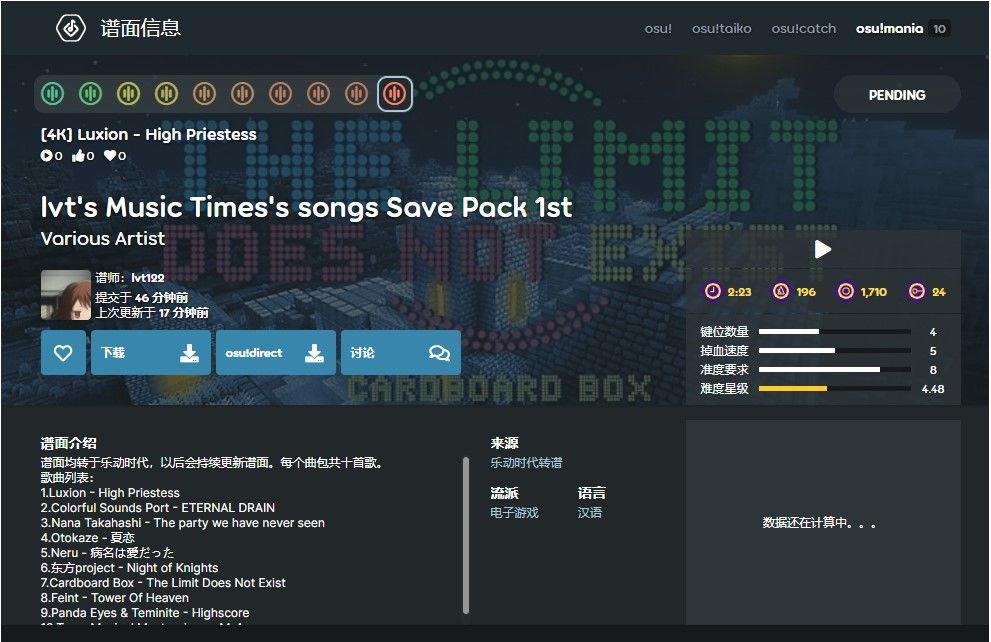Play the beatmap audio preview
The width and height of the screenshot is (991, 642).
coord(822,250)
